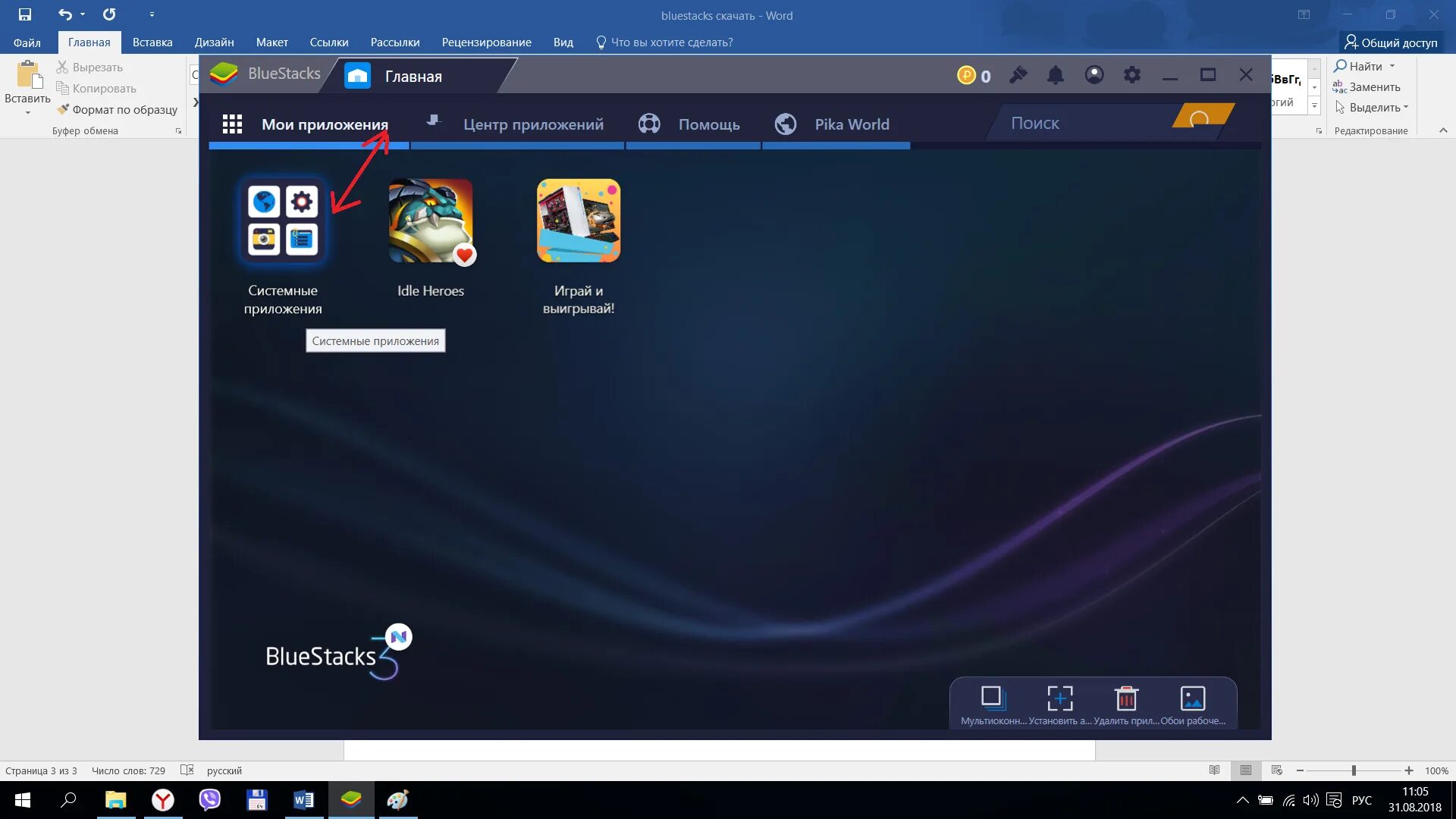Open the styles pane dialog launcher

click(1319, 131)
